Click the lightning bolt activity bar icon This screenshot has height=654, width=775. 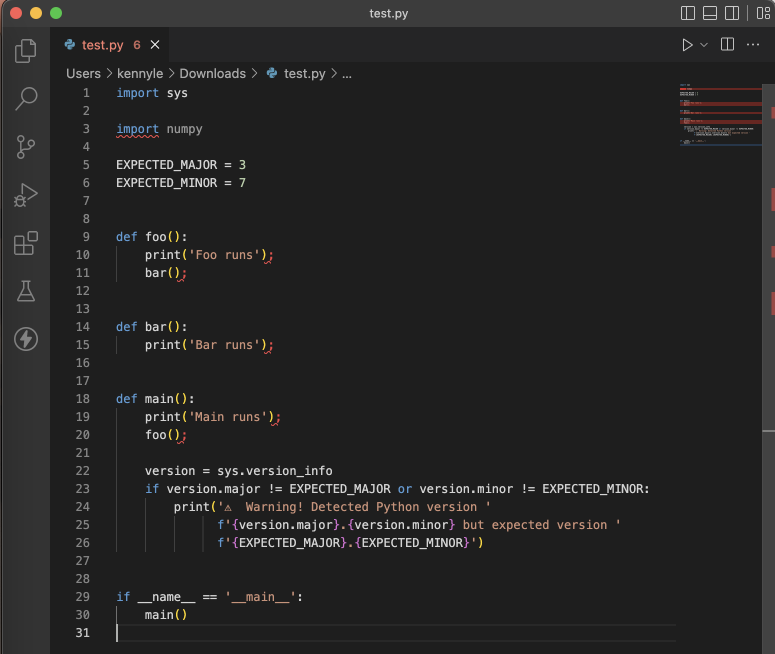[x=26, y=339]
